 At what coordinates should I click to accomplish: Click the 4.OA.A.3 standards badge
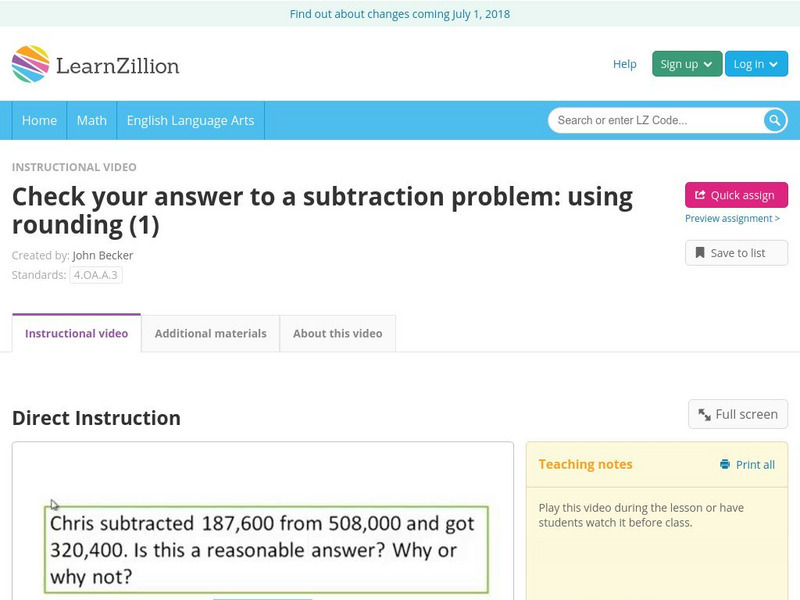[95, 273]
